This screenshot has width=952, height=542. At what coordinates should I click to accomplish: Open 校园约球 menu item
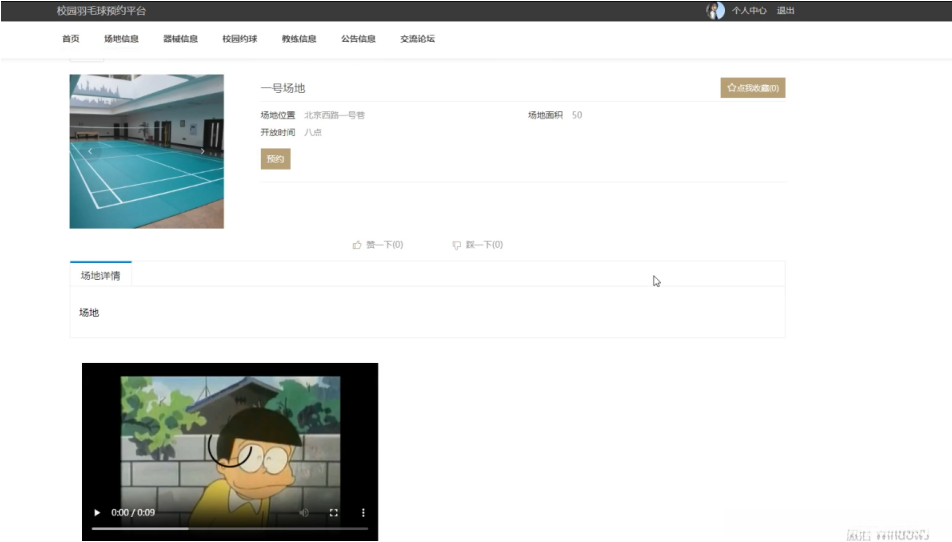(240, 38)
